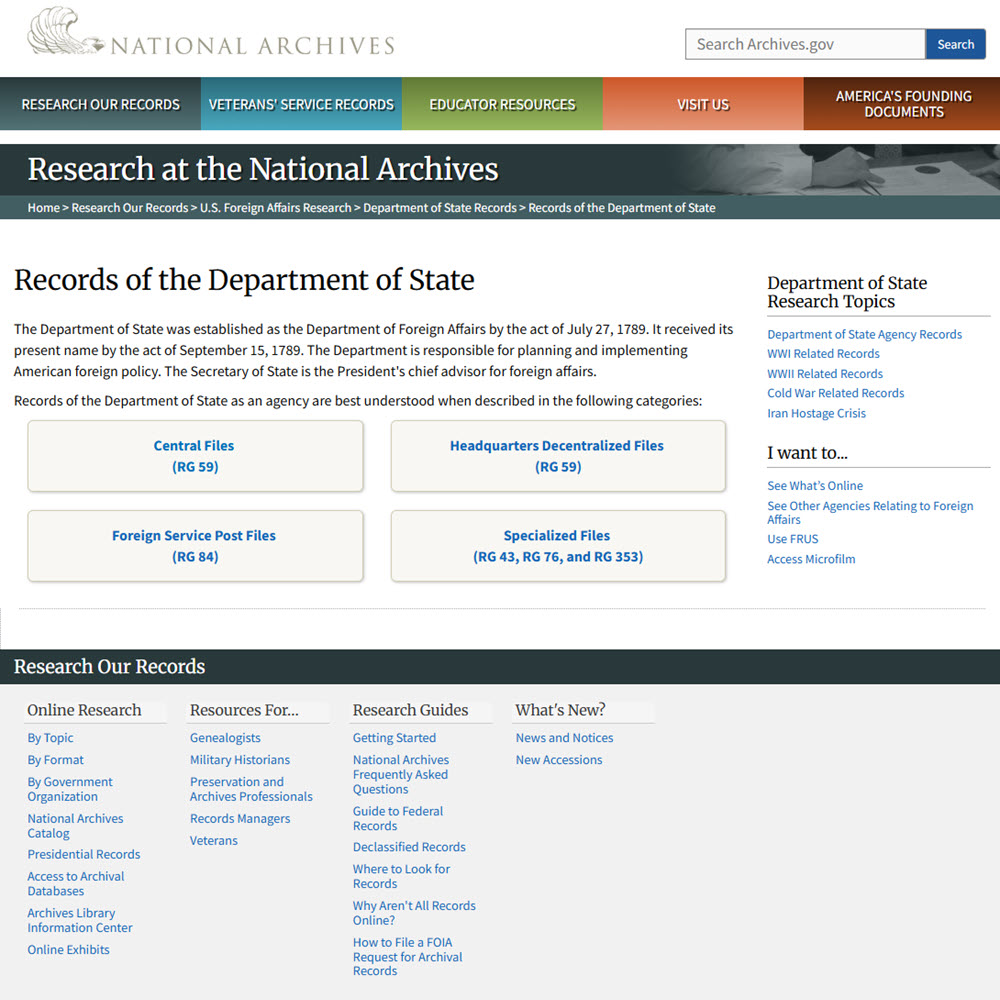1000x1000 pixels.
Task: Open America's Founding Documents nav tab
Action: 903,104
